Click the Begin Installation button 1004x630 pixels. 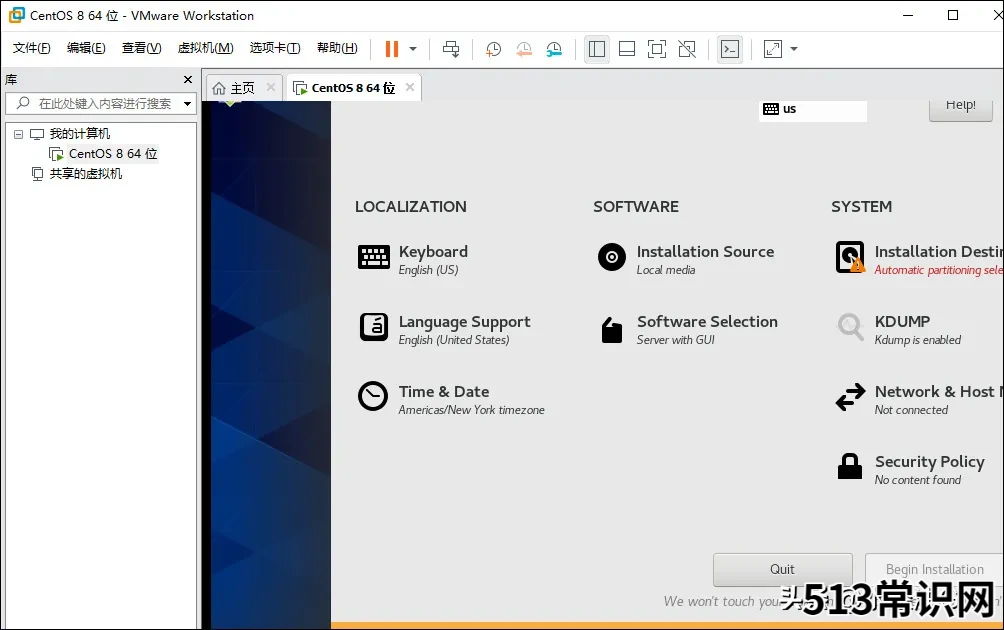coord(934,569)
